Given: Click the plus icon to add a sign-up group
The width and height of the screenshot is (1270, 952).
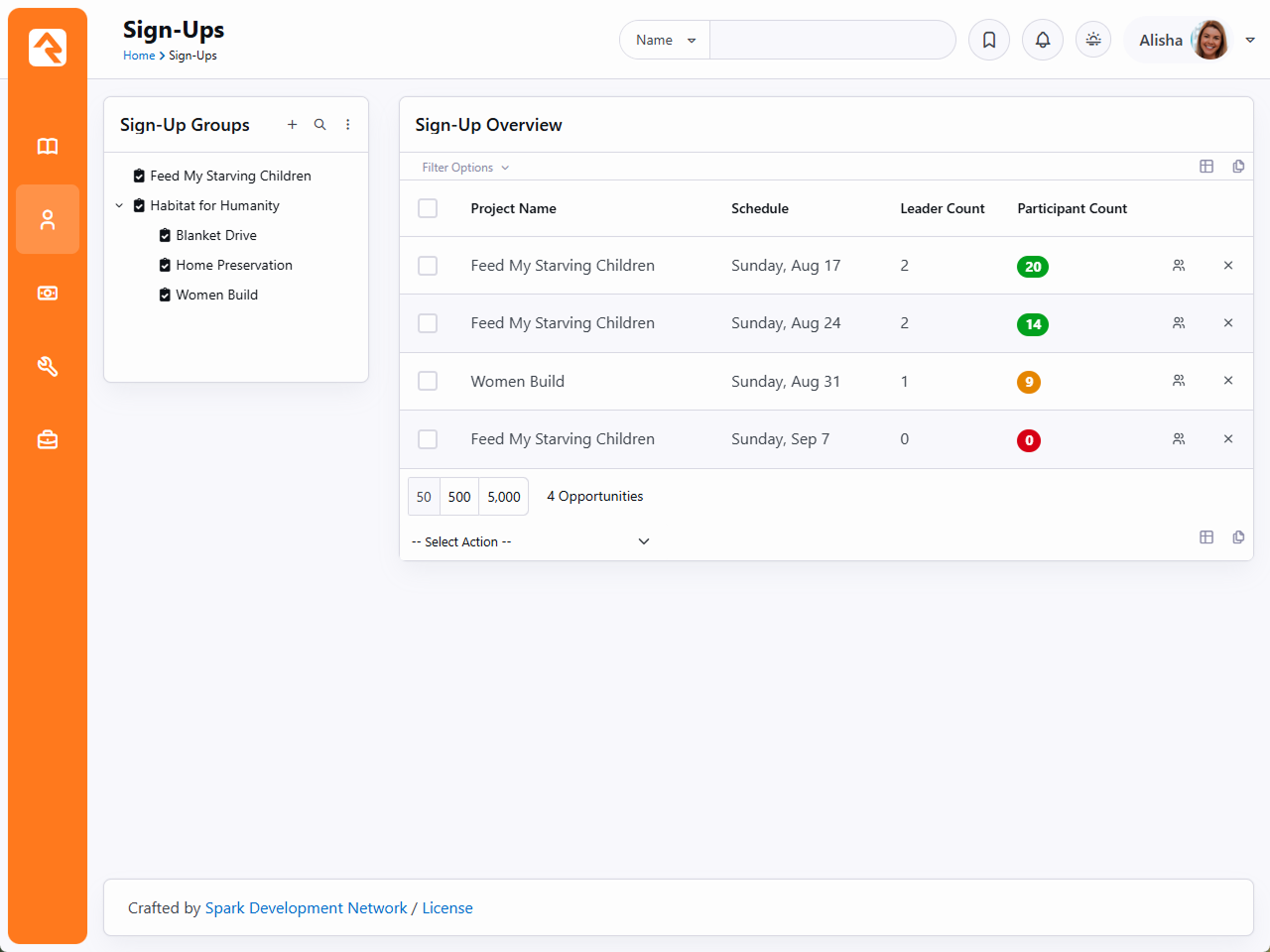Looking at the screenshot, I should coord(292,125).
